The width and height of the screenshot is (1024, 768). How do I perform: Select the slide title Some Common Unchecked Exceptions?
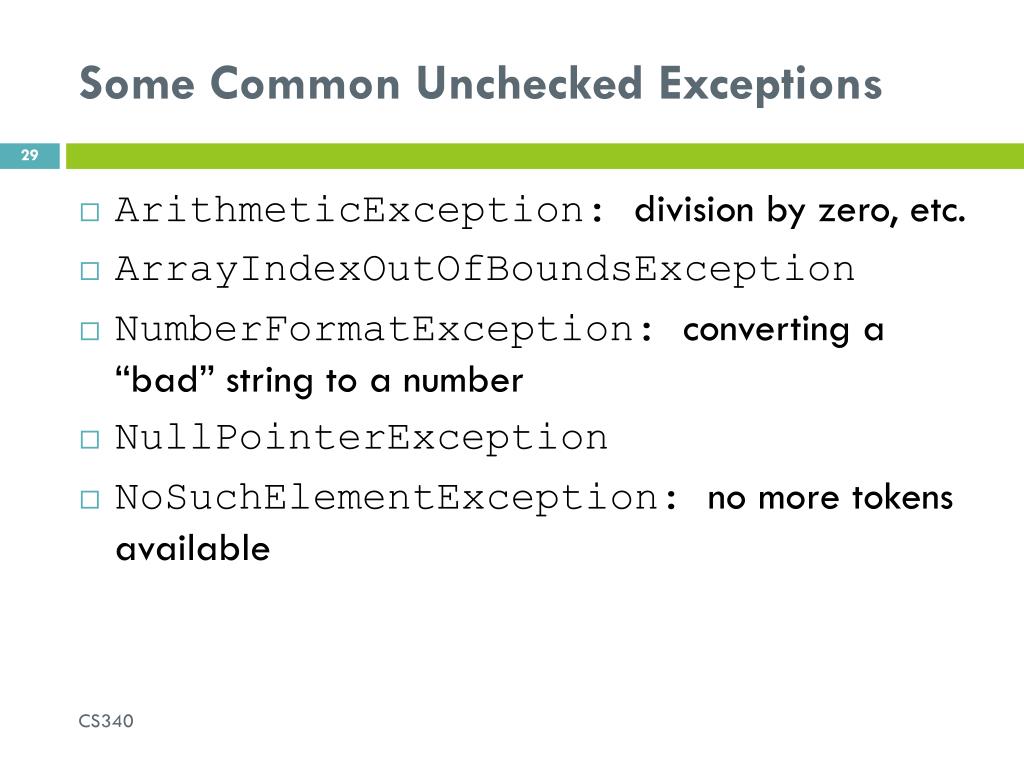coord(481,84)
